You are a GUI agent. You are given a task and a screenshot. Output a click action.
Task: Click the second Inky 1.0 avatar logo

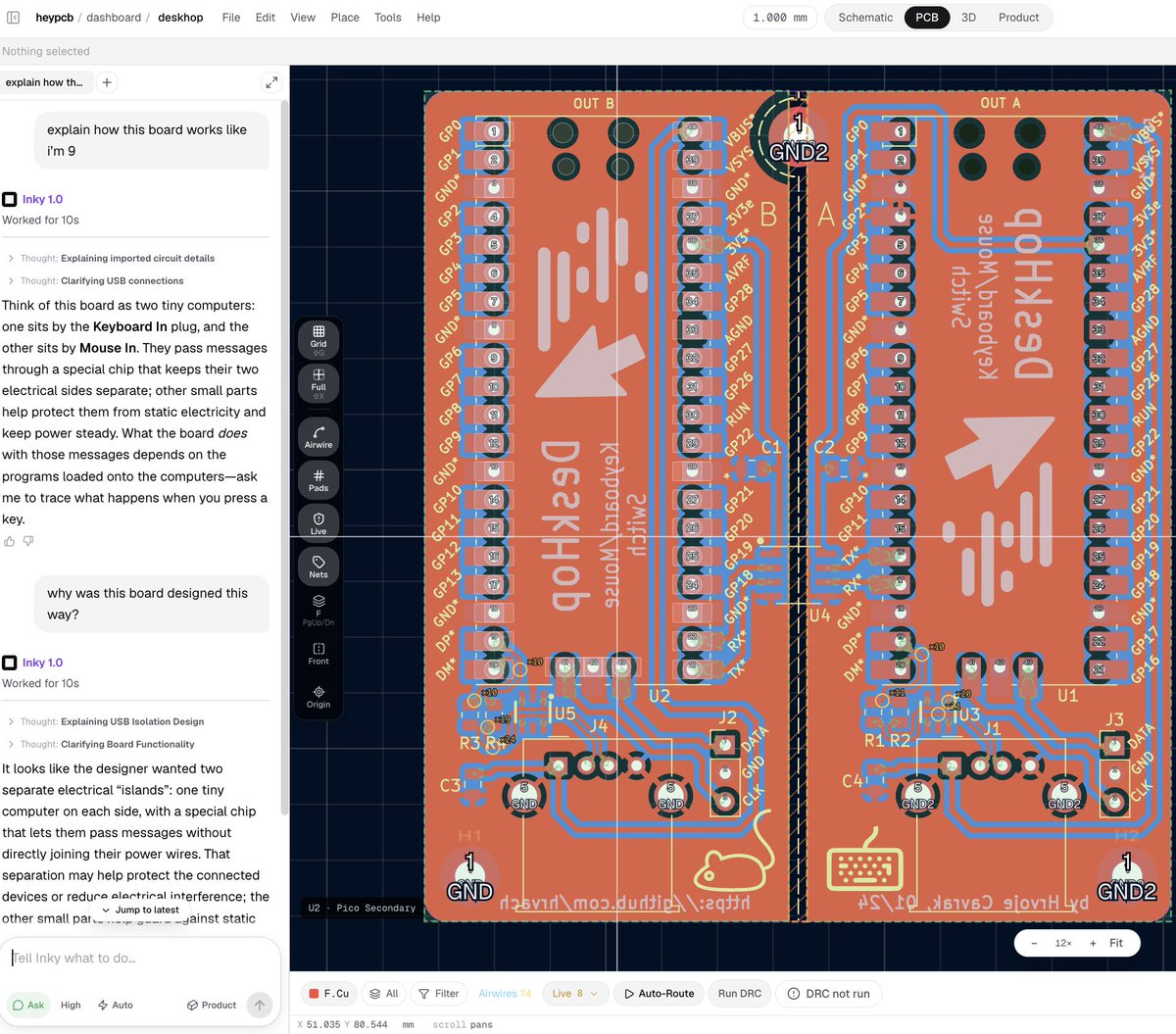pyautogui.click(x=9, y=663)
